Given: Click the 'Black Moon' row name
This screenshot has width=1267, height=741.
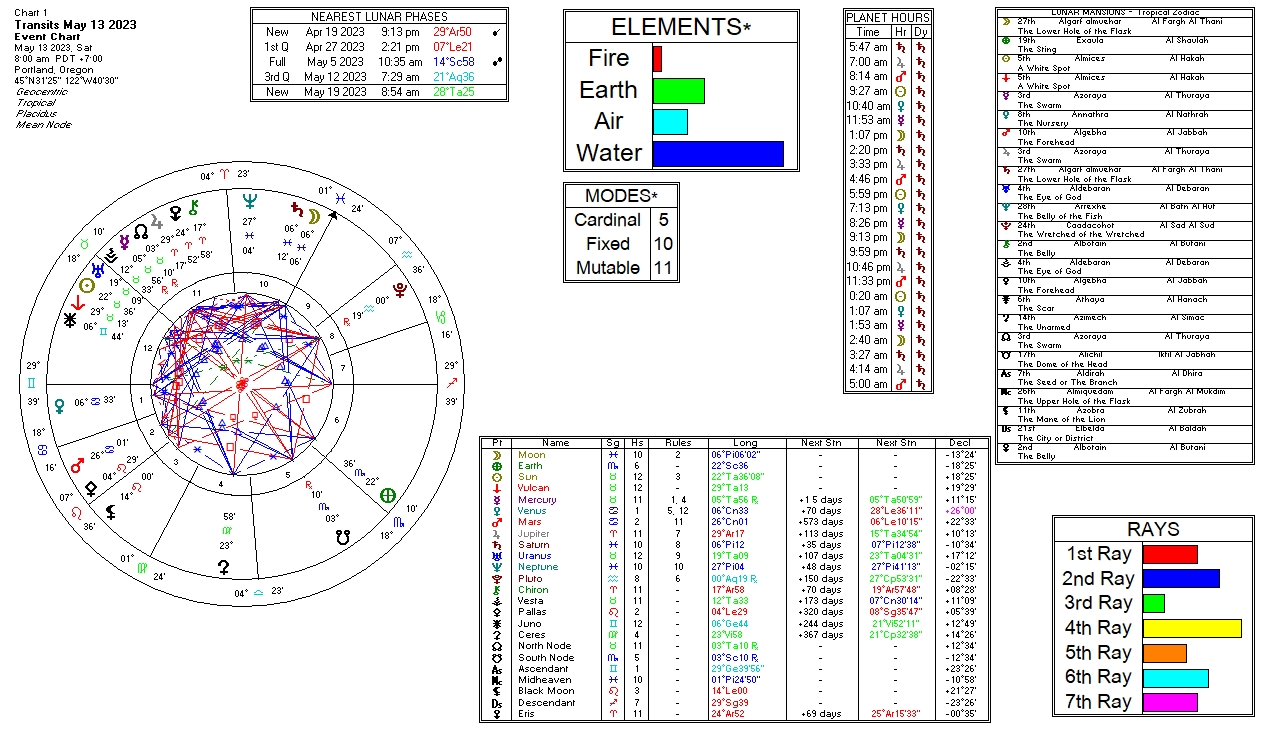Looking at the screenshot, I should tap(546, 691).
